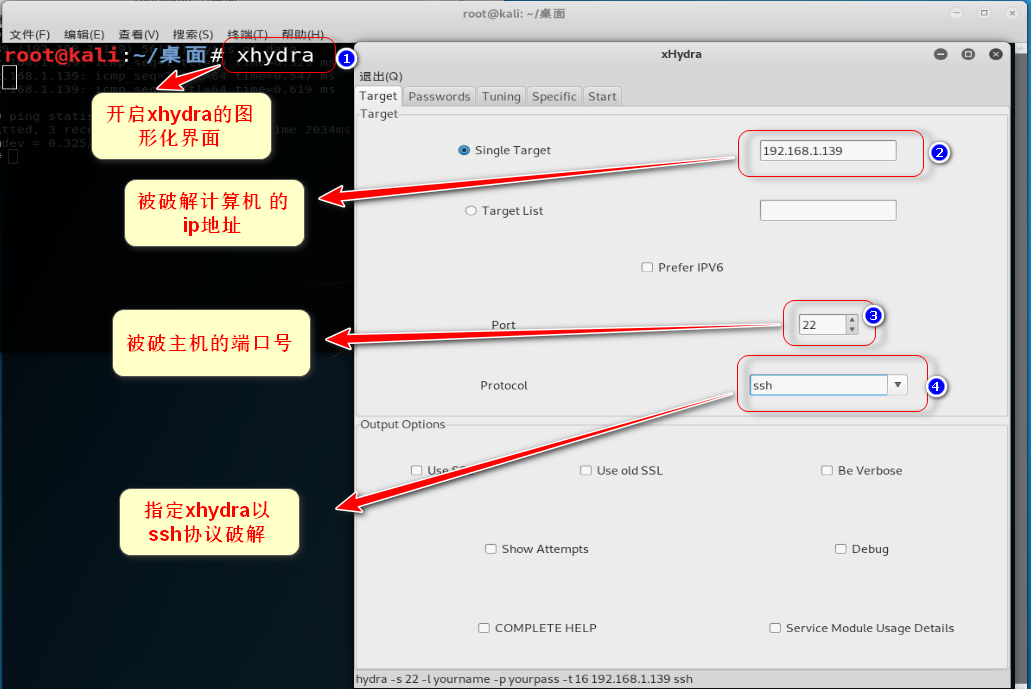Open the 终端(T) menu in the terminal
The height and width of the screenshot is (689, 1031).
coord(247,33)
